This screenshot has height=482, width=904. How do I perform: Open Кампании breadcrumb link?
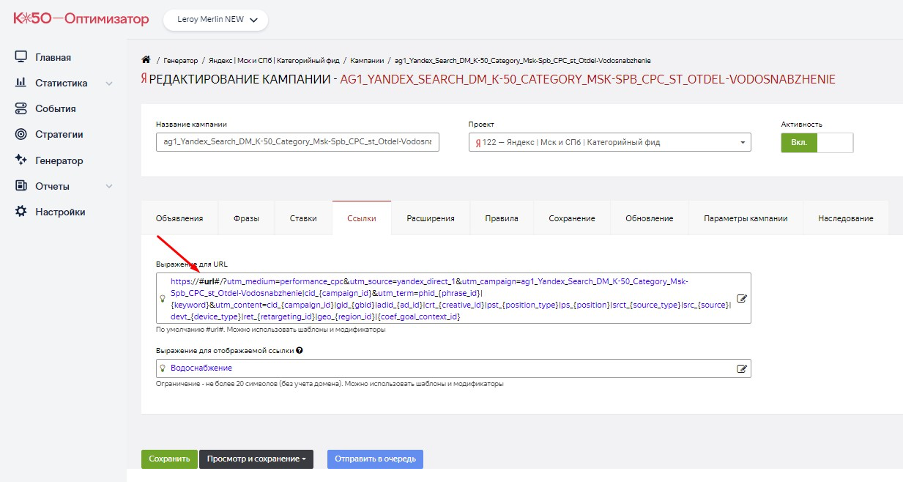coord(367,60)
